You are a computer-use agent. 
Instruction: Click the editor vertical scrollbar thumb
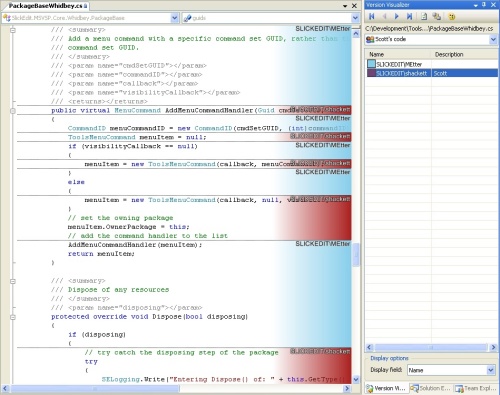(356, 255)
